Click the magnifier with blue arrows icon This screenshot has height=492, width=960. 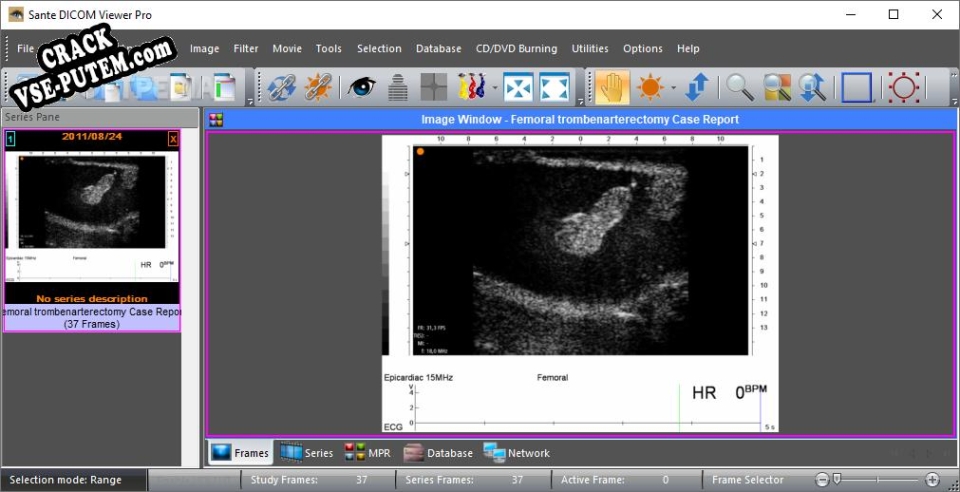813,88
